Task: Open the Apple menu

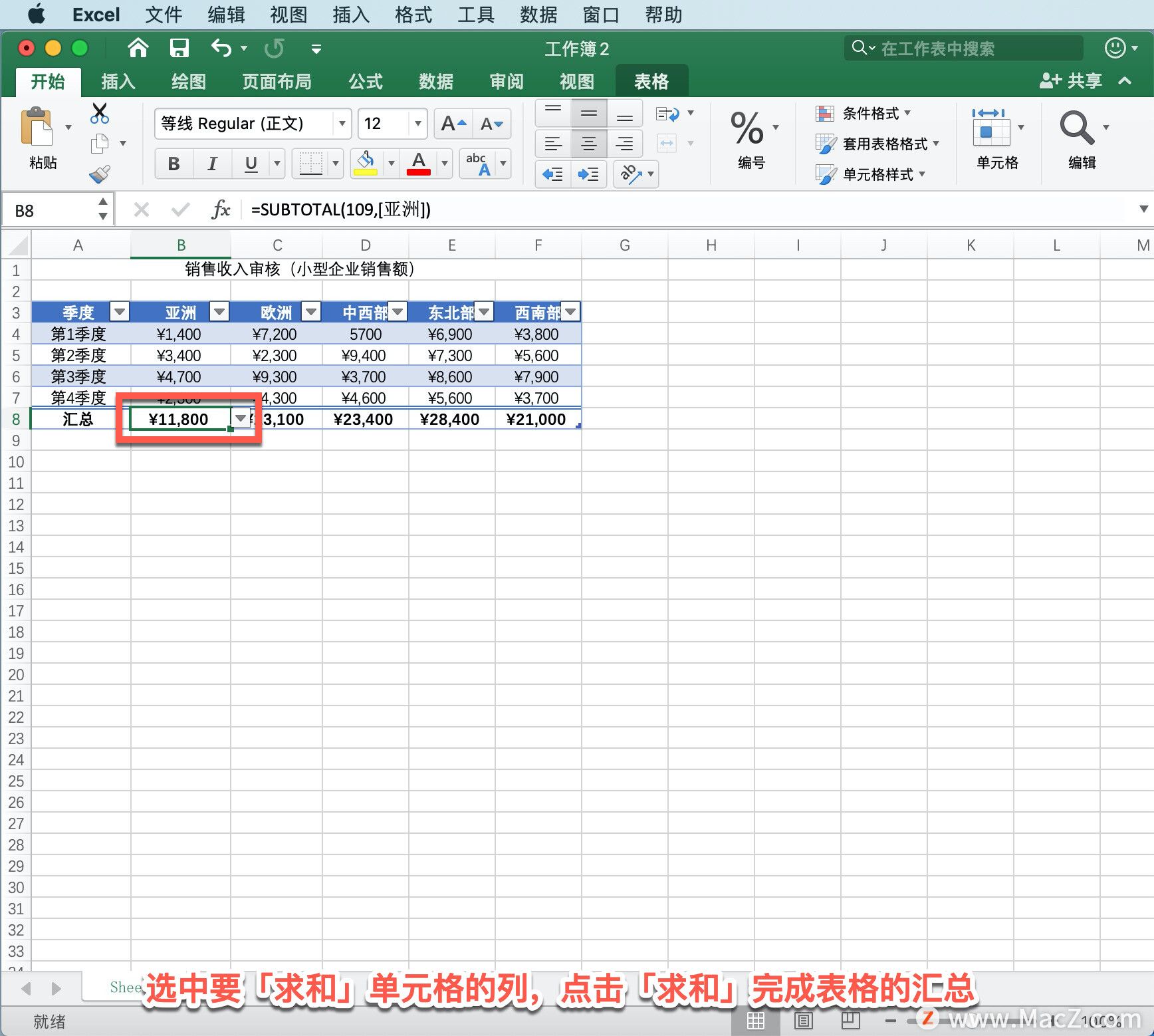Action: (x=37, y=15)
